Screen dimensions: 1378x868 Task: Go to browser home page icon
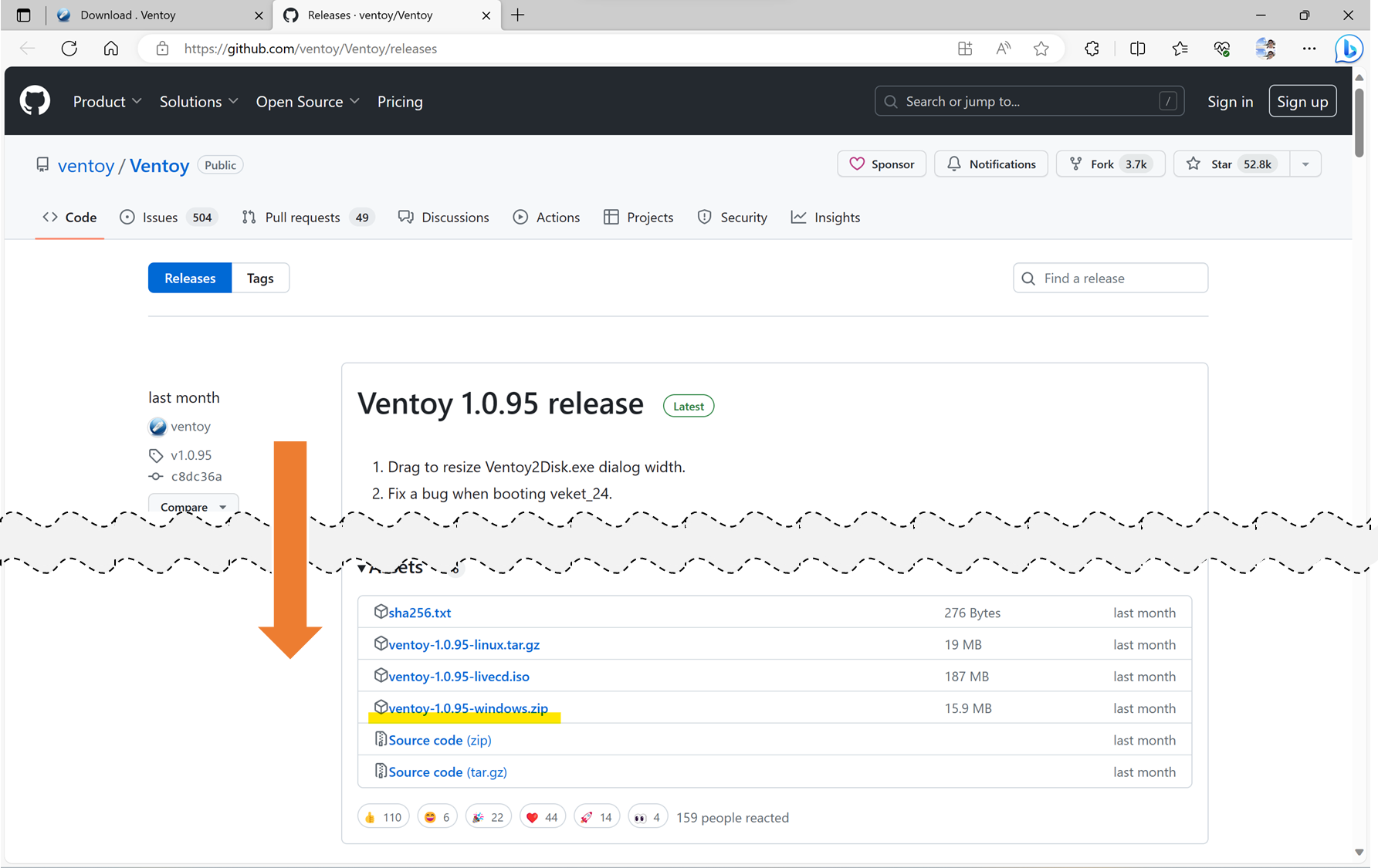111,49
